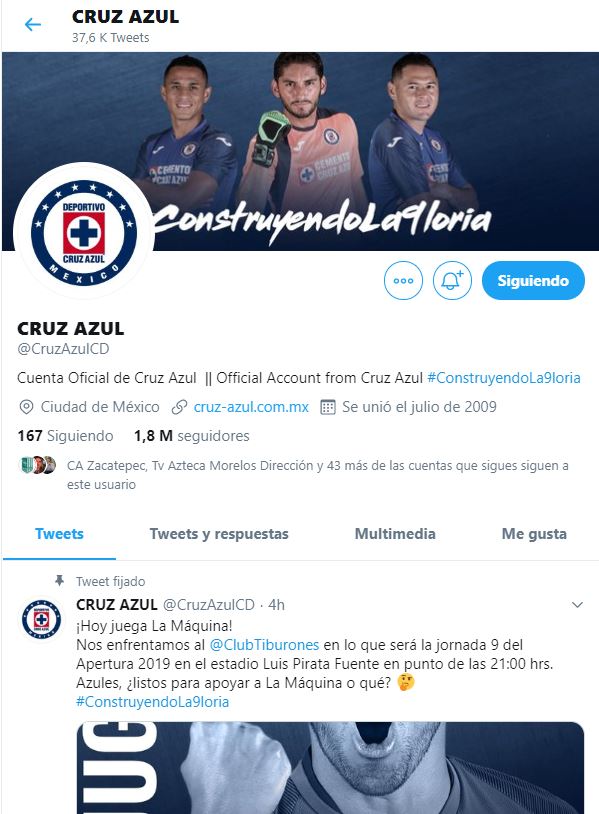
Task: View the 1,8 M seguidores list
Action: click(x=192, y=436)
